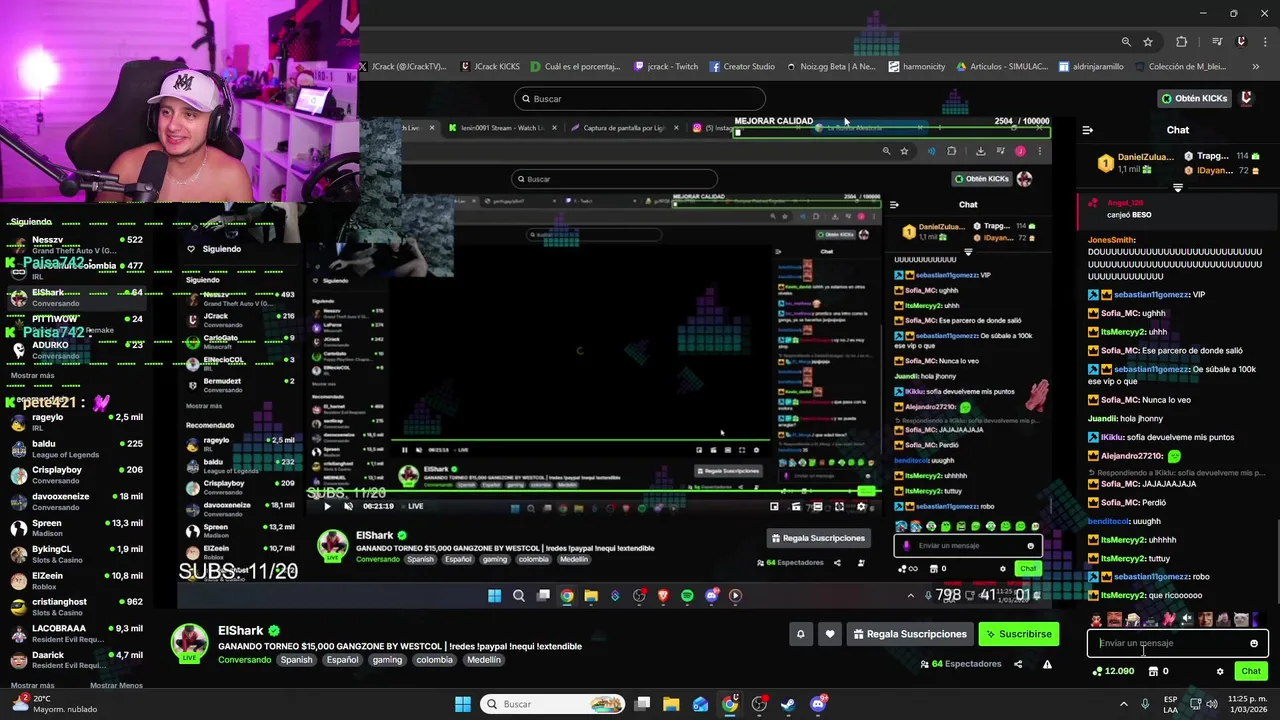Collapse recommended list with Mostrar Menos
This screenshot has width=1280, height=720.
click(116, 685)
